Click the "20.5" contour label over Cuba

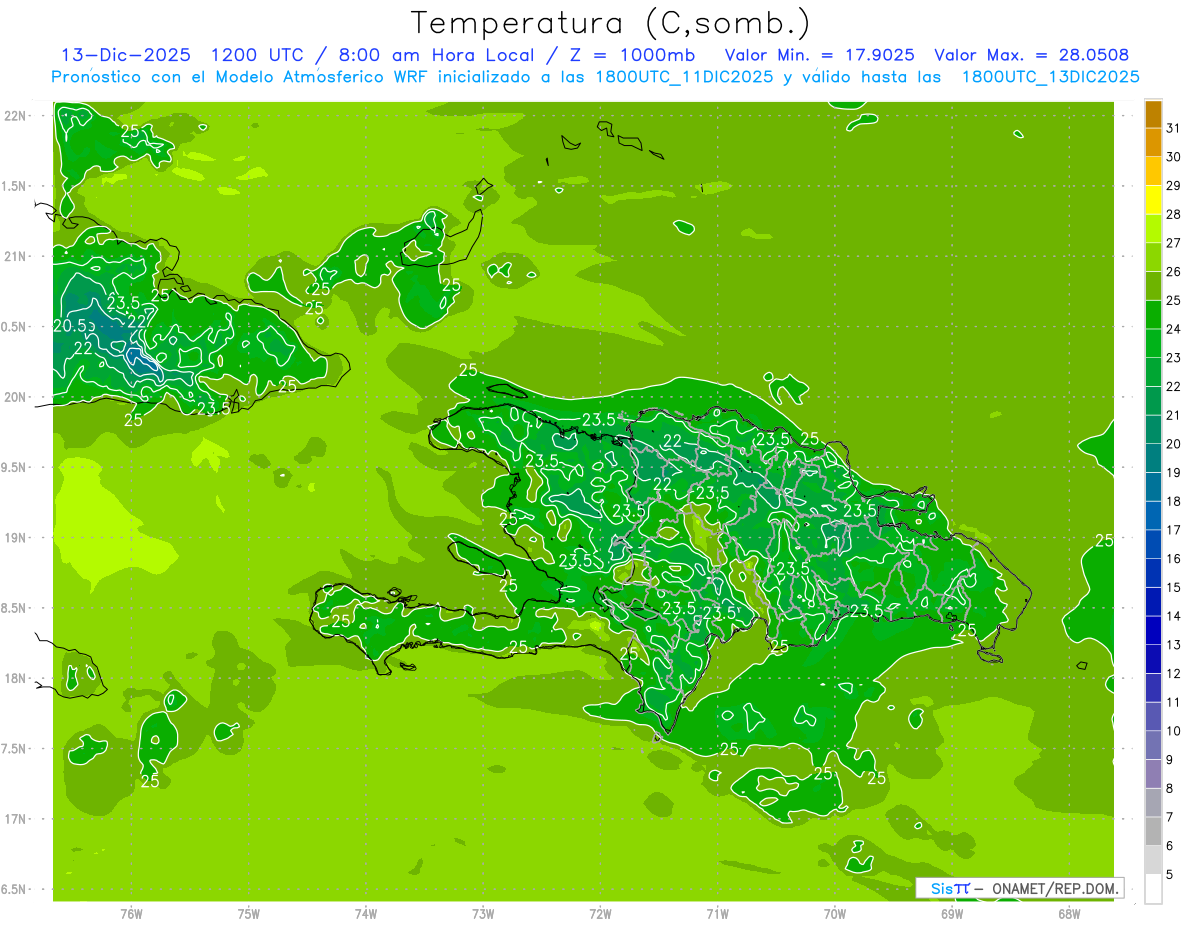(70, 326)
